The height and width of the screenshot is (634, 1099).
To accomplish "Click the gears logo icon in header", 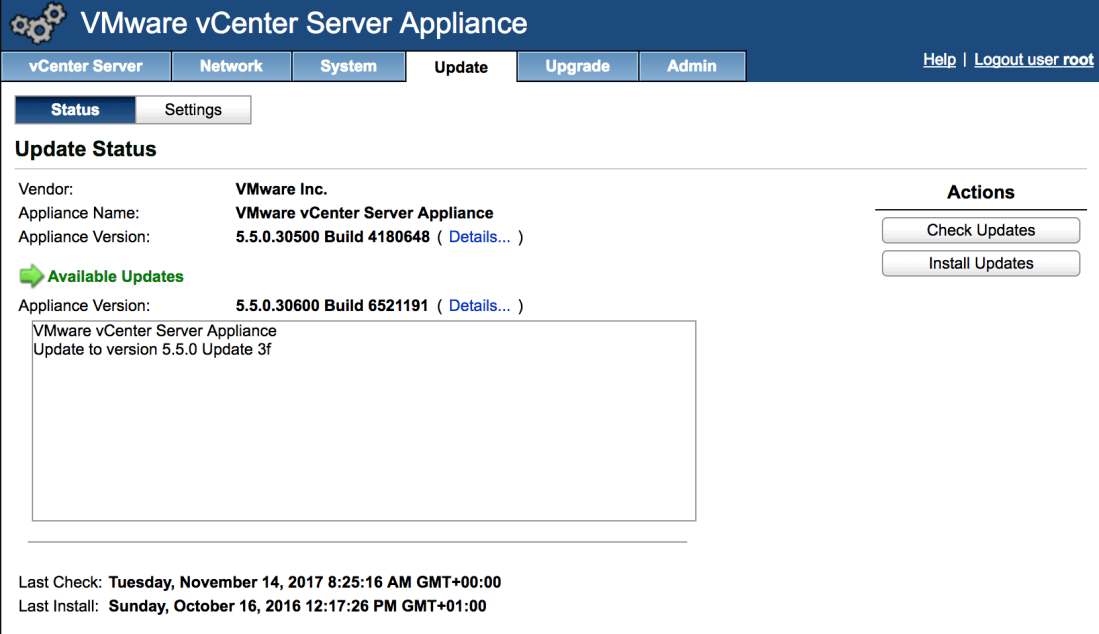I will 38,24.
